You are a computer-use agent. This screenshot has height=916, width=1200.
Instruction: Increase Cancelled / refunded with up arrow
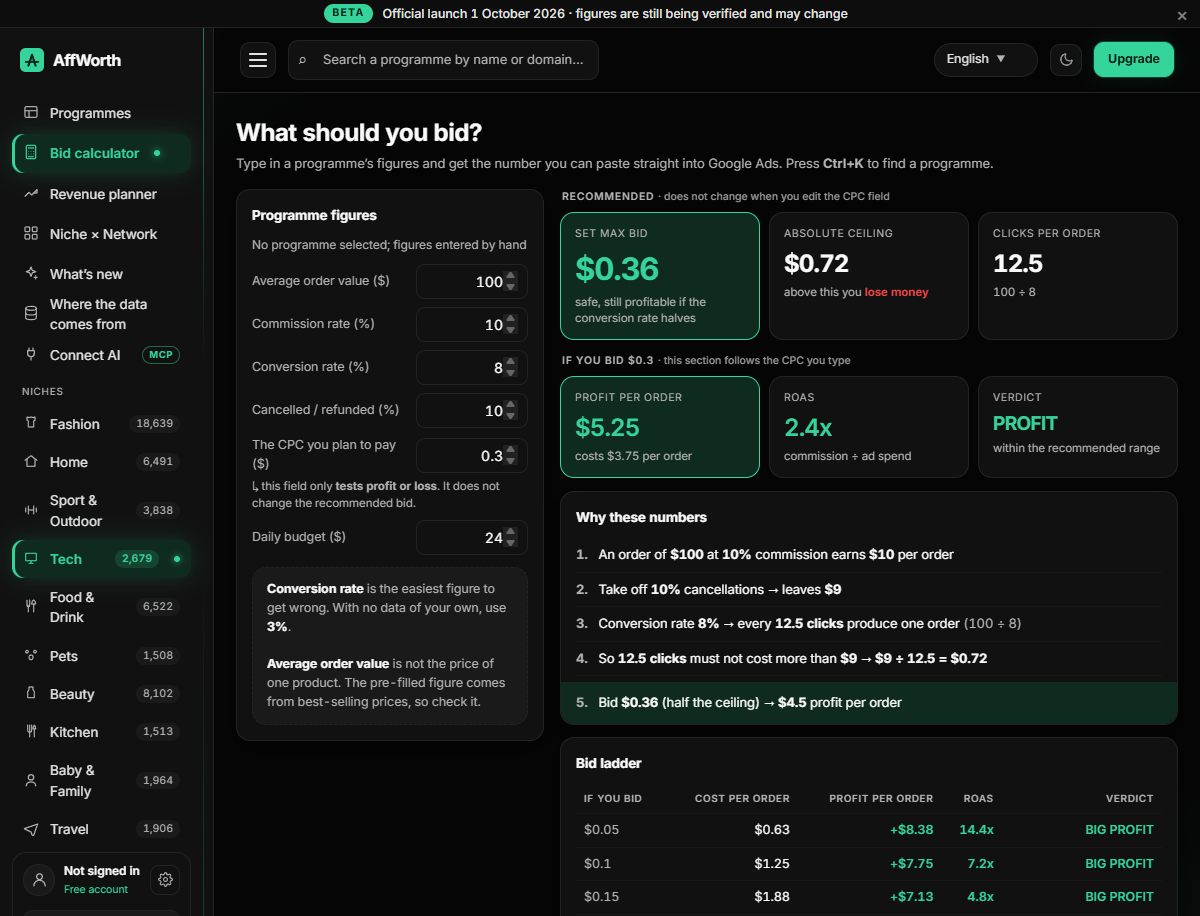coord(511,405)
